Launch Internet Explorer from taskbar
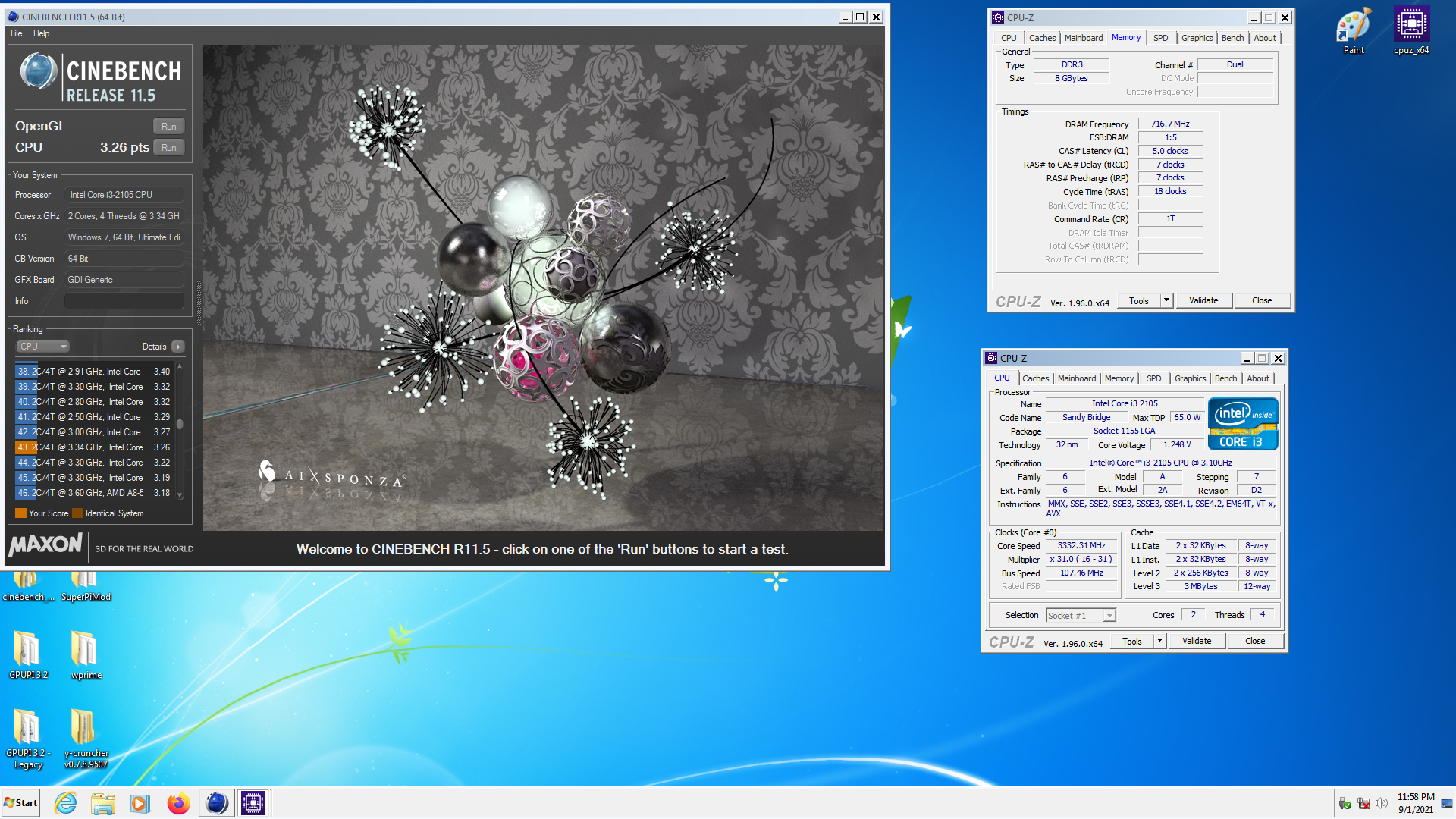This screenshot has width=1456, height=819. click(66, 803)
